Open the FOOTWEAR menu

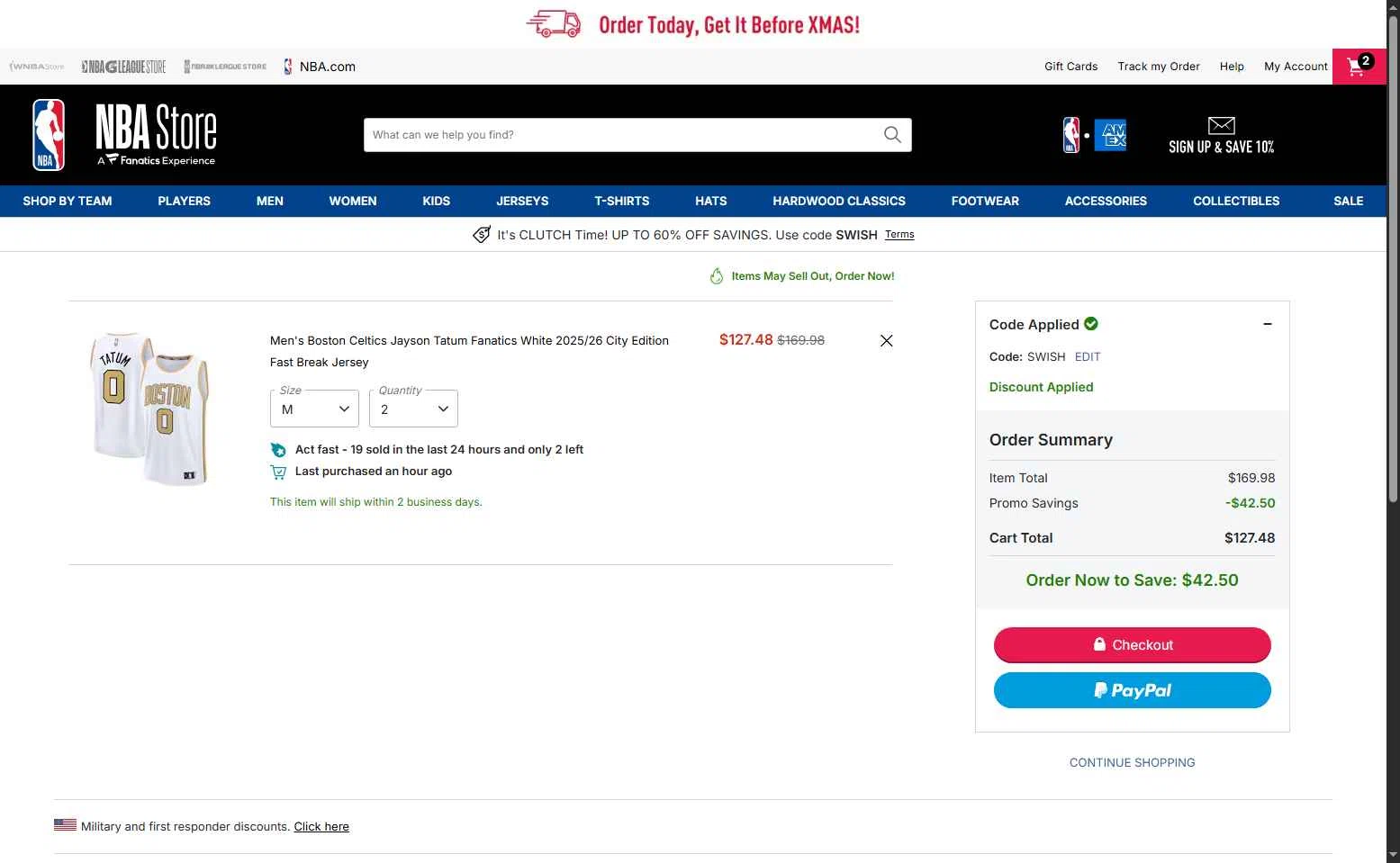coord(985,201)
